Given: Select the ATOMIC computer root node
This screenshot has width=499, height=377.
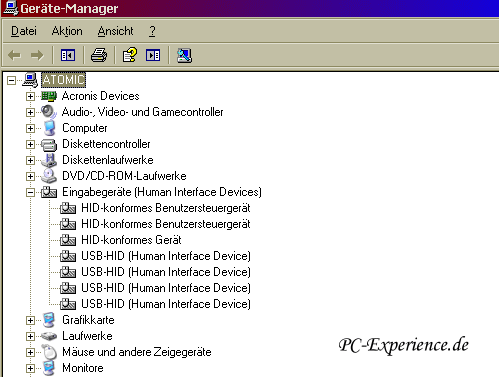Looking at the screenshot, I should (63, 80).
